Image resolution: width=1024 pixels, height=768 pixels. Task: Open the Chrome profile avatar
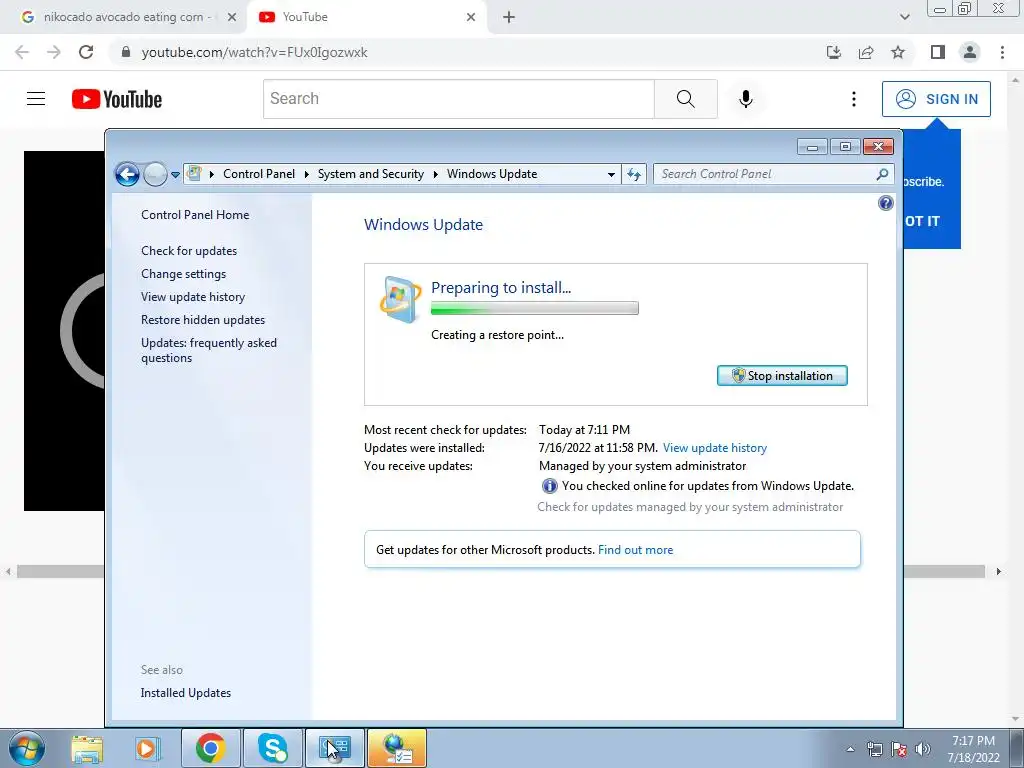coord(970,52)
